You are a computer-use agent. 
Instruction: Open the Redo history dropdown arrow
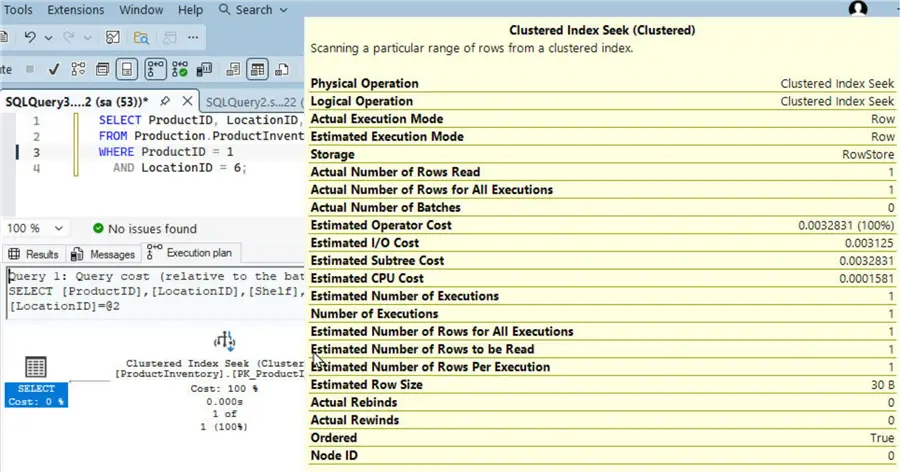[87, 38]
